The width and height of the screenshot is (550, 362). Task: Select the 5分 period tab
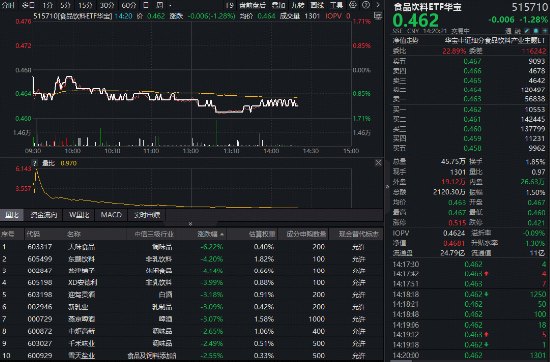(x=65, y=5)
